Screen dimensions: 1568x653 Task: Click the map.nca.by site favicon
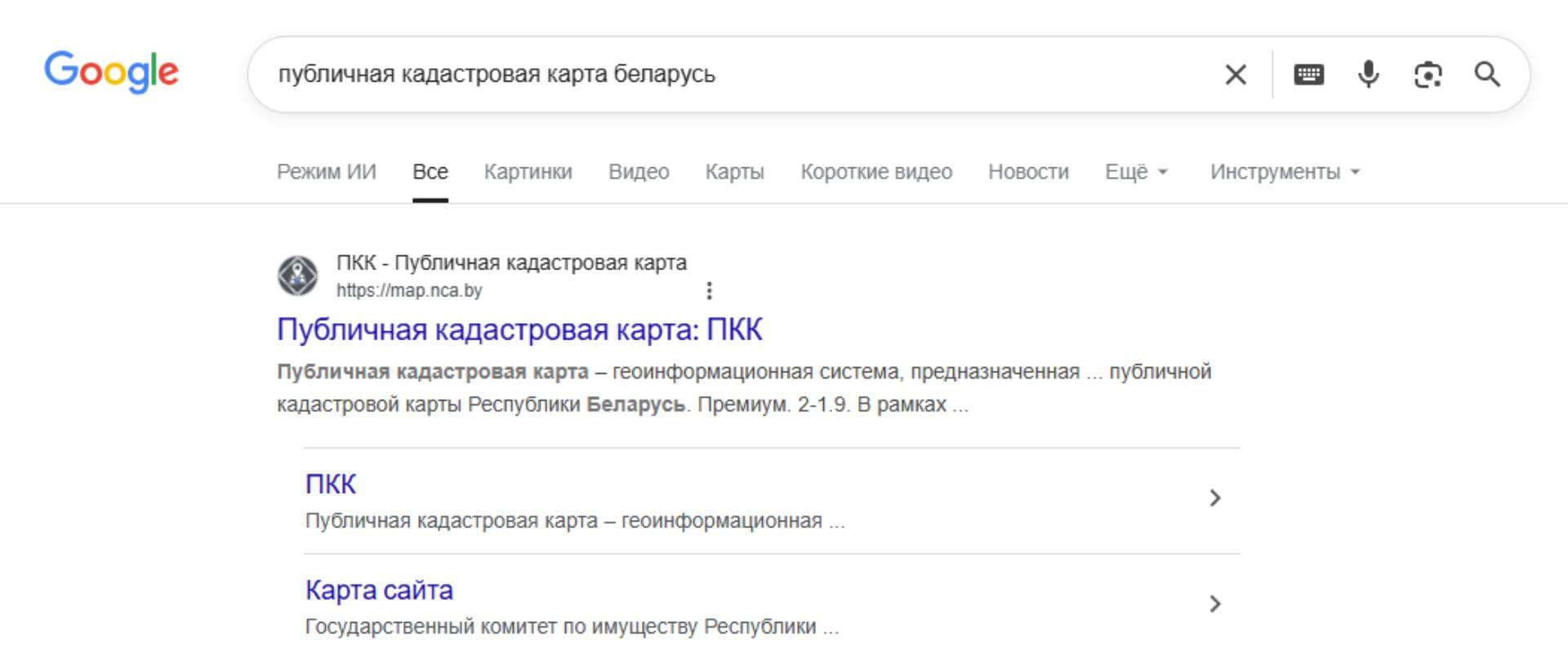click(297, 275)
